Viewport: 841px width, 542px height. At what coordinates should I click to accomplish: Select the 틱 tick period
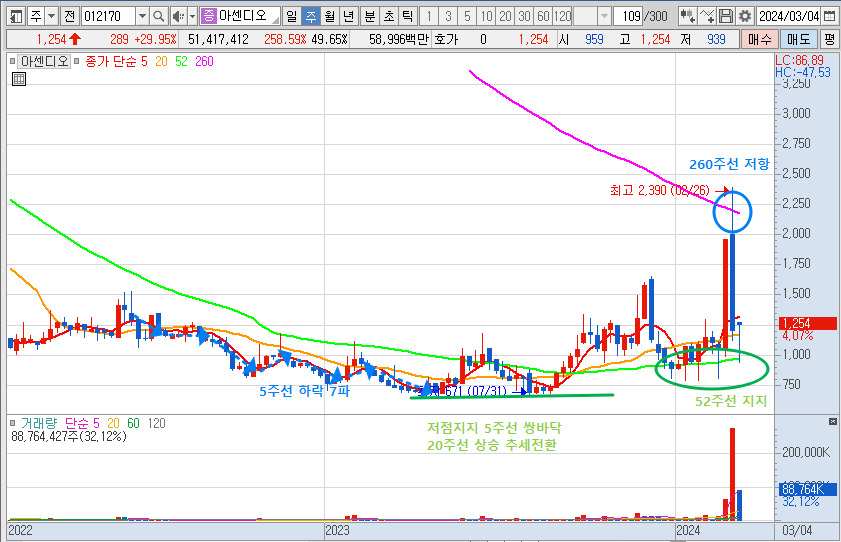[x=408, y=16]
